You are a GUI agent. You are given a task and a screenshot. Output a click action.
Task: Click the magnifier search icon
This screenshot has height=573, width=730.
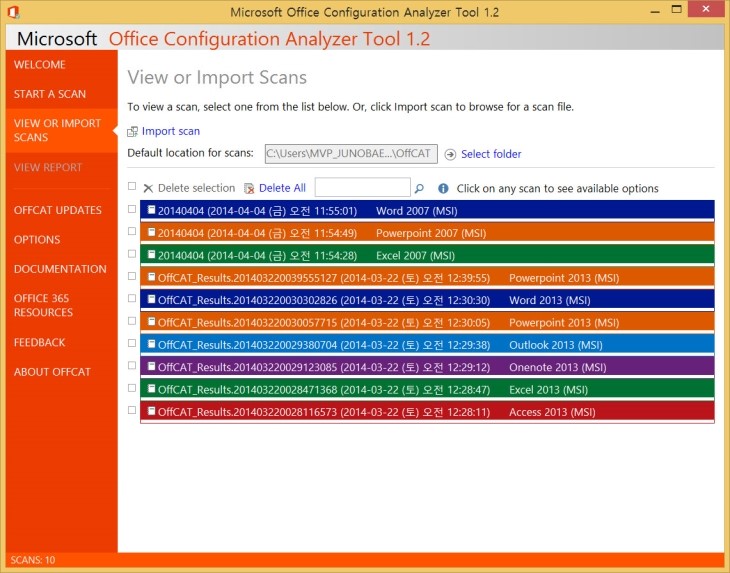tap(419, 188)
